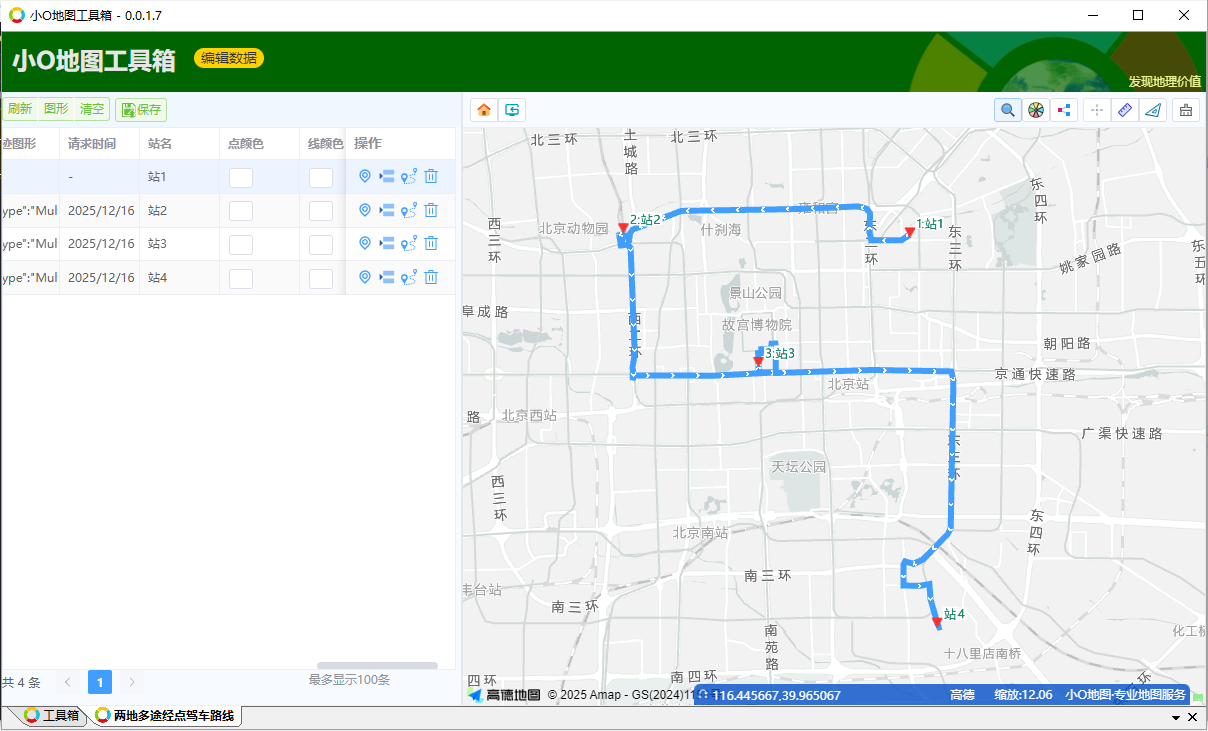This screenshot has width=1208, height=731.
Task: Click the horizontal table scrollbar
Action: point(377,665)
